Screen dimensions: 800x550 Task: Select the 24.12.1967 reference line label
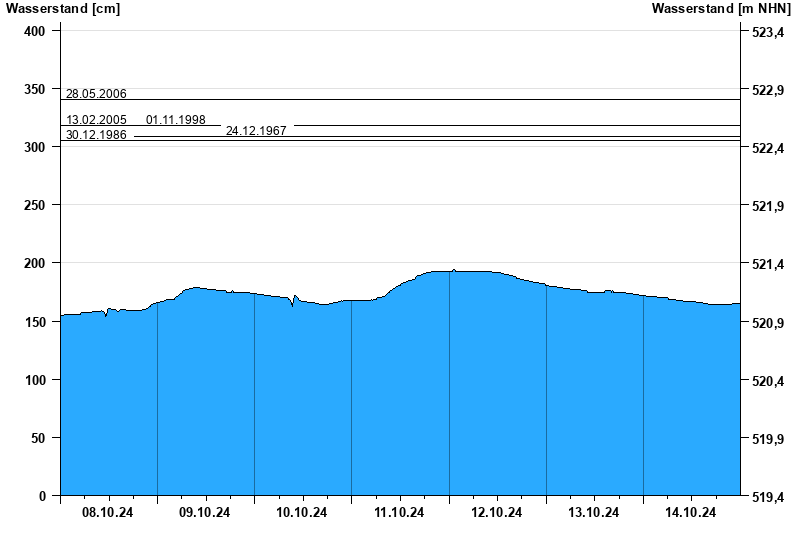(256, 131)
